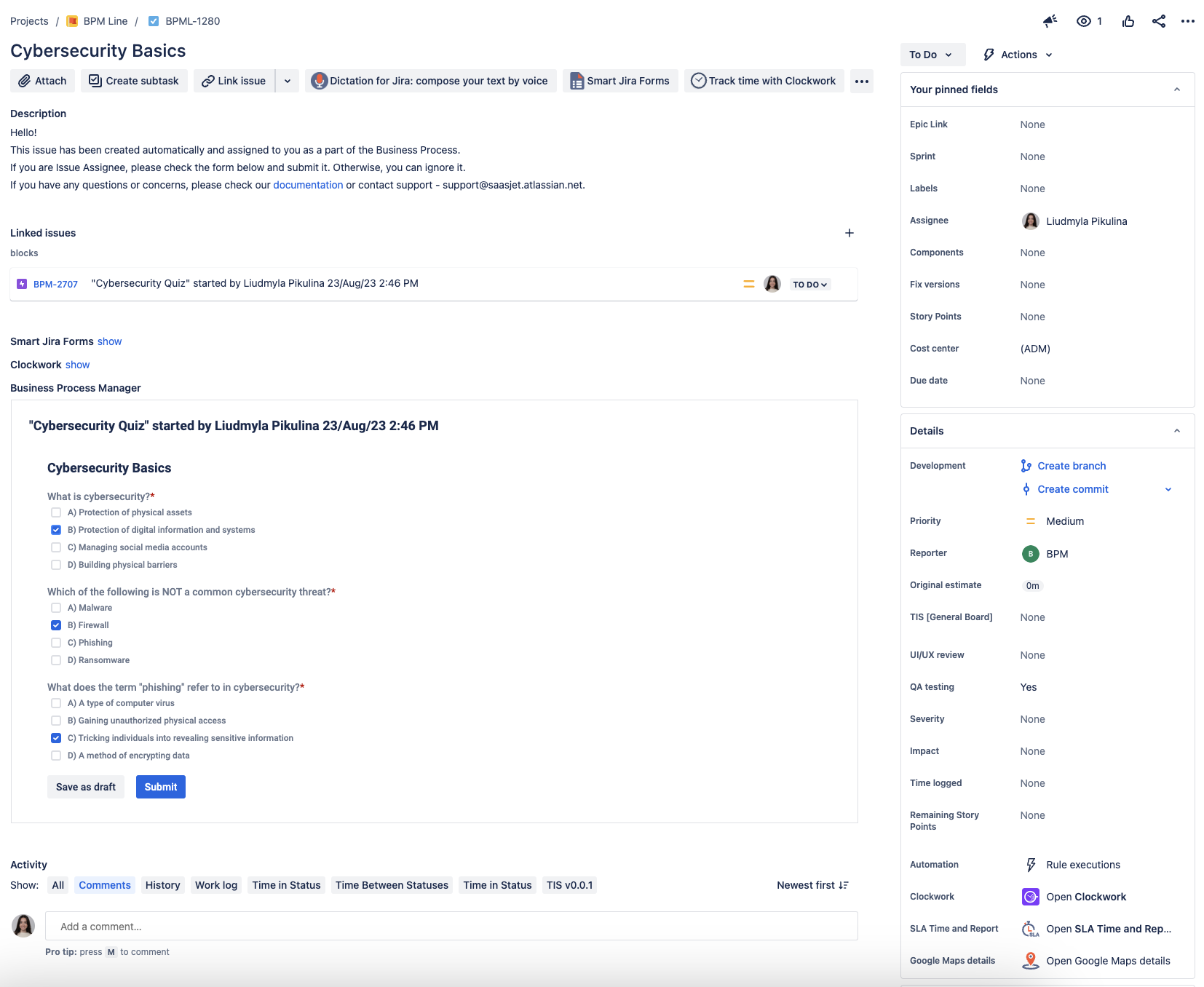Switch to the History activity tab
This screenshot has width=1204, height=987.
tap(162, 885)
